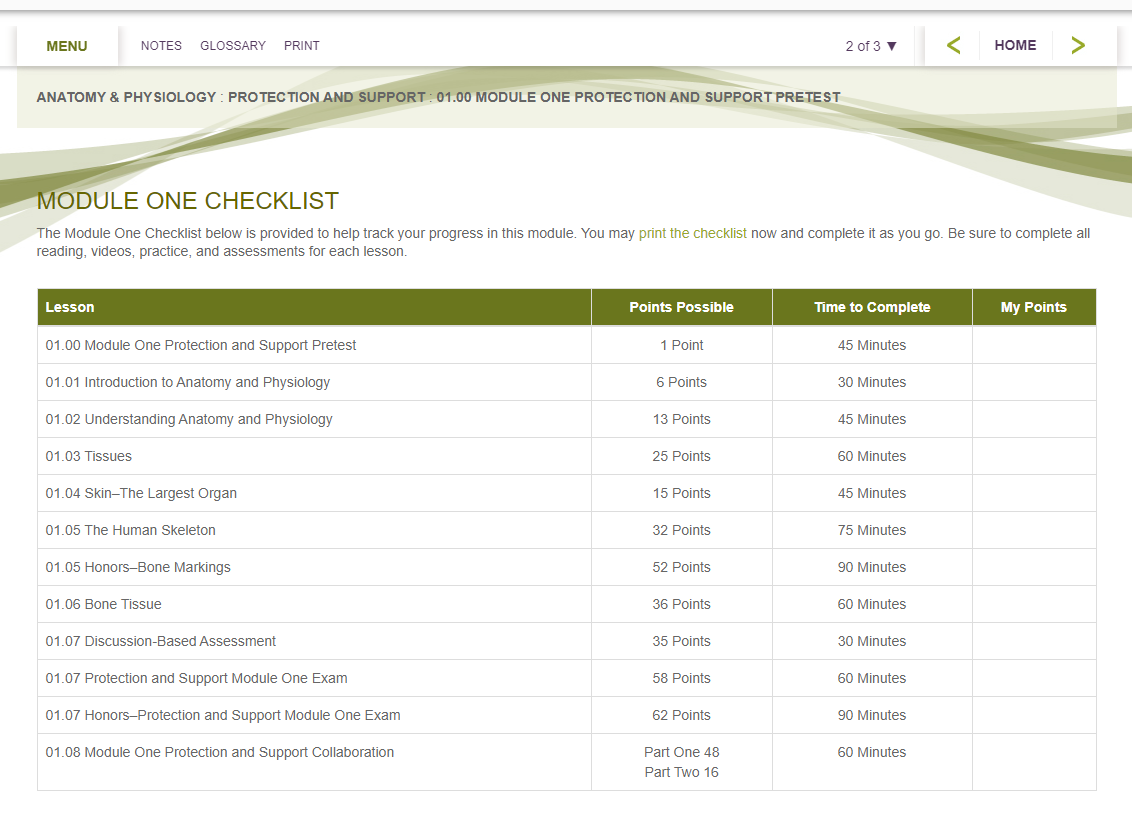Screen dimensions: 1132x824
Task: Open the GLOSSARY
Action: (232, 45)
